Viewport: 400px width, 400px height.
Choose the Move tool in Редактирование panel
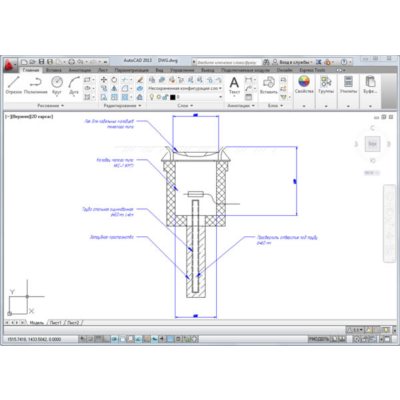104,80
